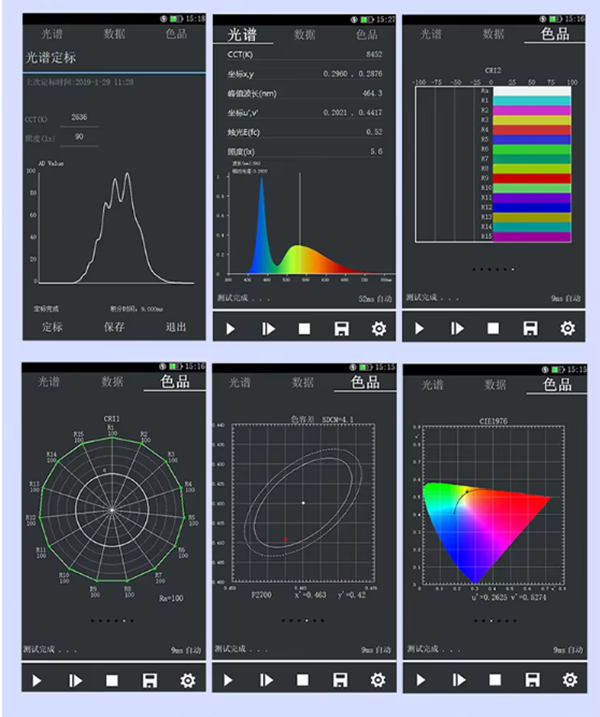Open 光谱 tab on the CIE1976 screen
The height and width of the screenshot is (717, 600).
pyautogui.click(x=431, y=384)
